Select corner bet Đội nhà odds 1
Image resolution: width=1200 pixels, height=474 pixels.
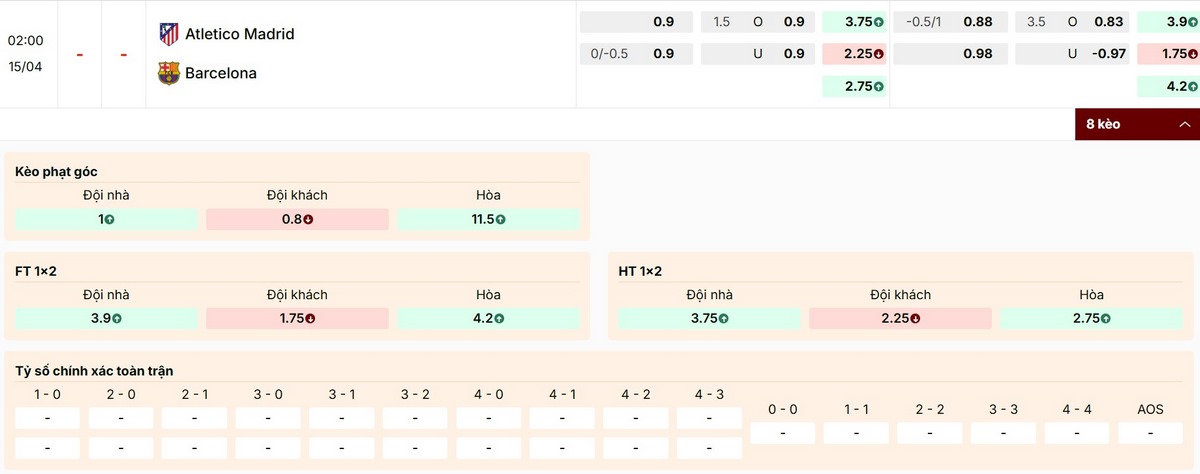107,219
